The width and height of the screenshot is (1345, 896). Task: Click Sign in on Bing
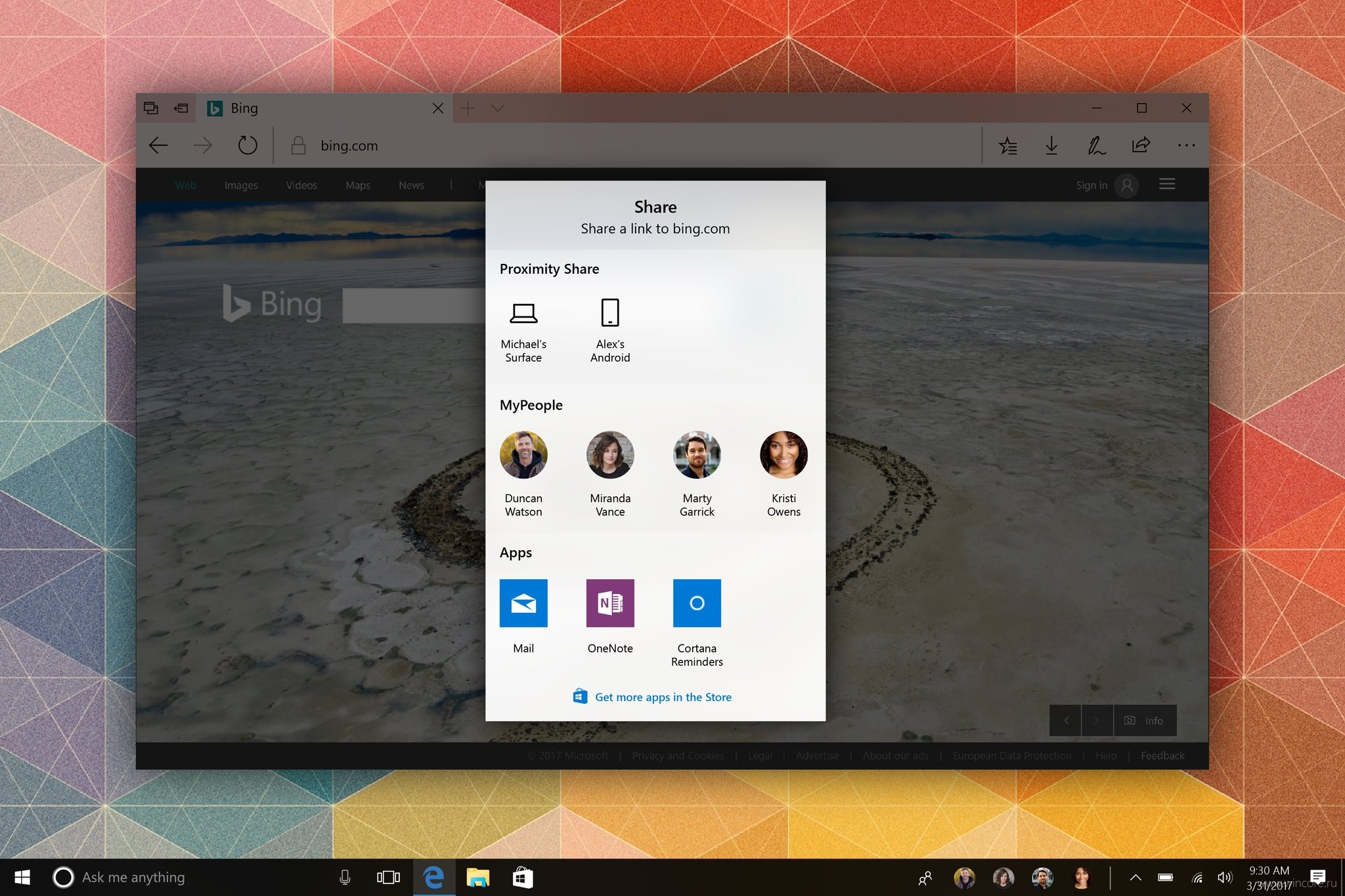1091,185
